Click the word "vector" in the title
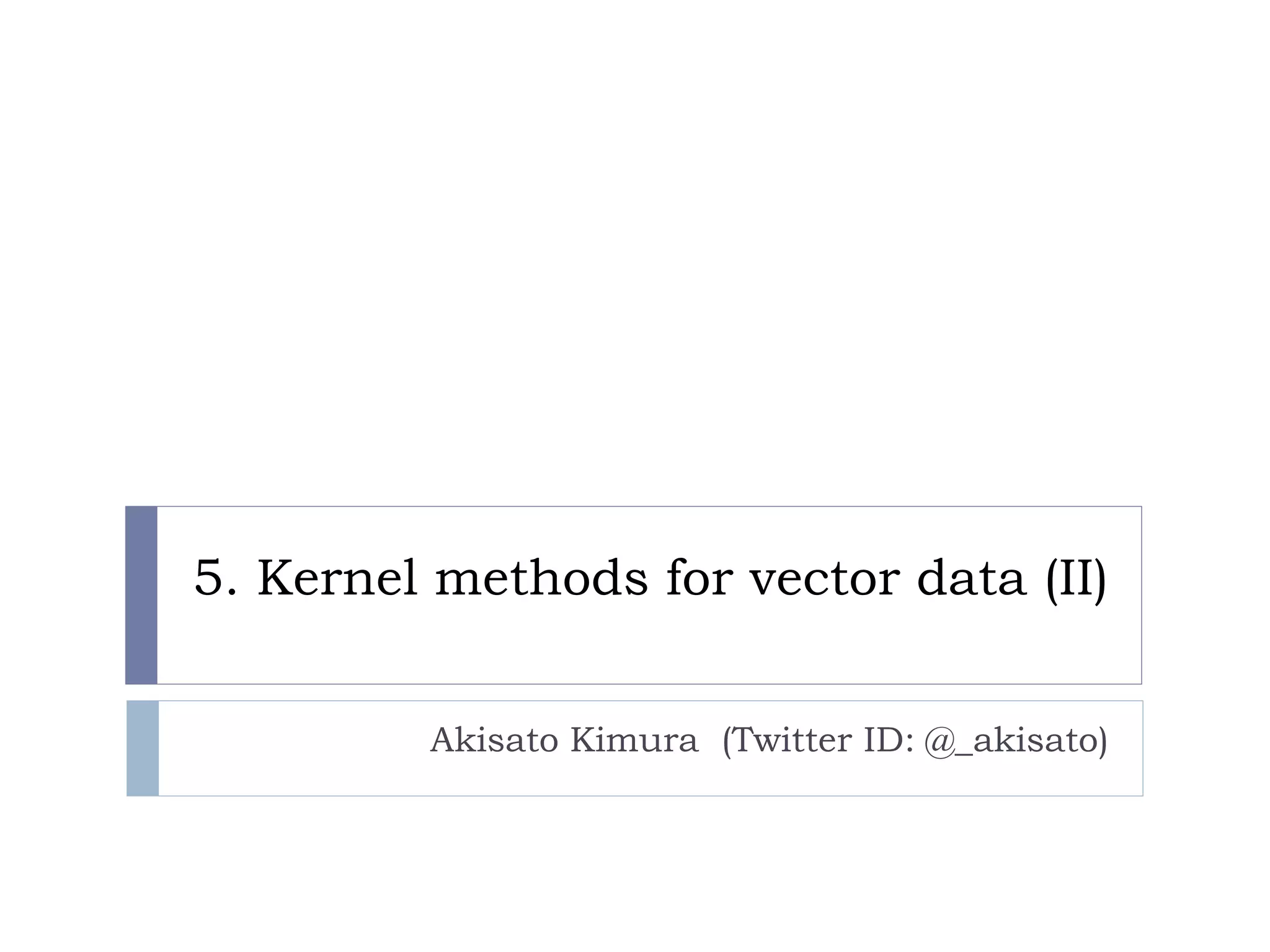This screenshot has height=952, width=1270. [x=825, y=579]
